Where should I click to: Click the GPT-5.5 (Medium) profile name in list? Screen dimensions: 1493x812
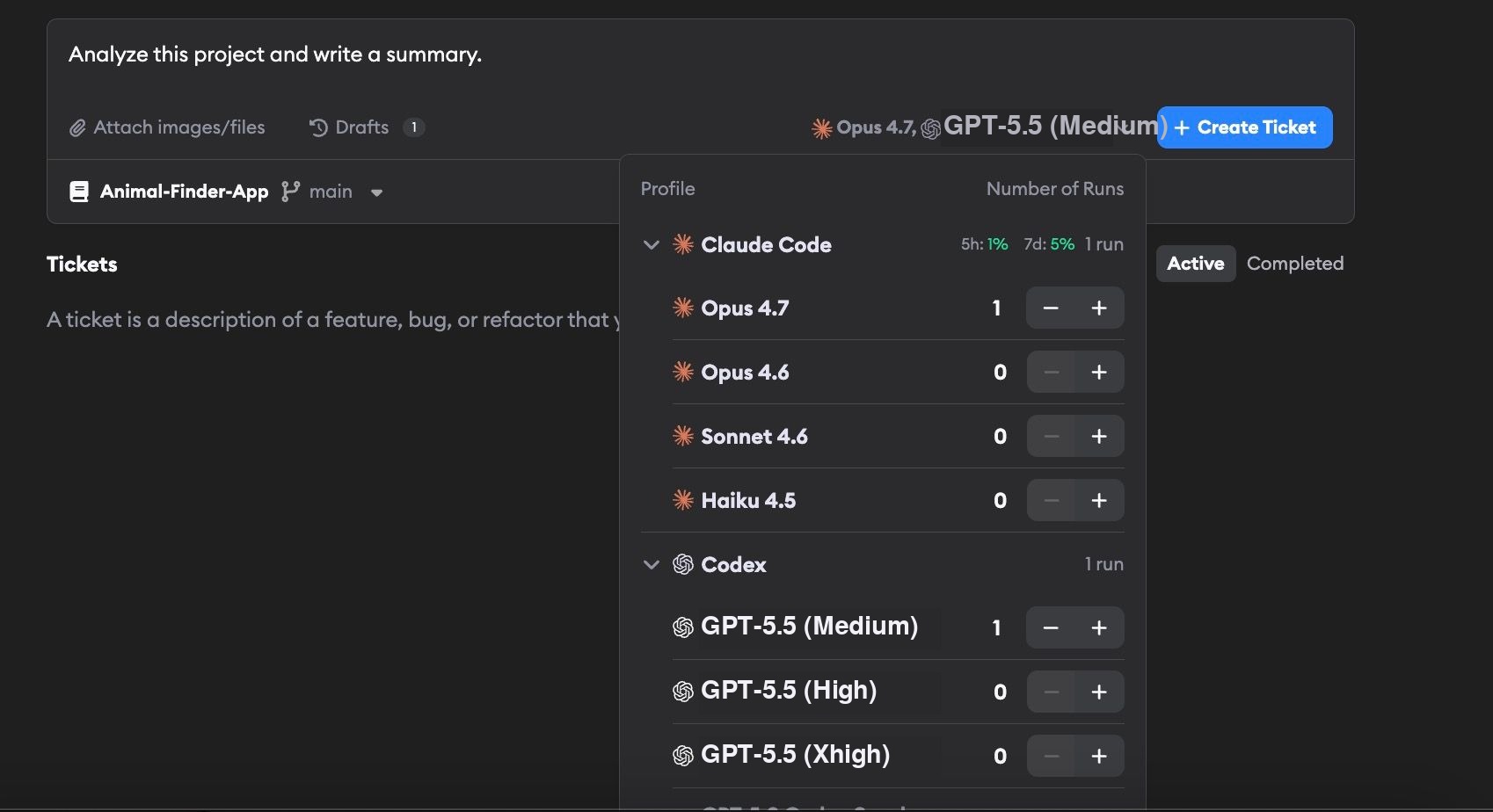pyautogui.click(x=809, y=626)
